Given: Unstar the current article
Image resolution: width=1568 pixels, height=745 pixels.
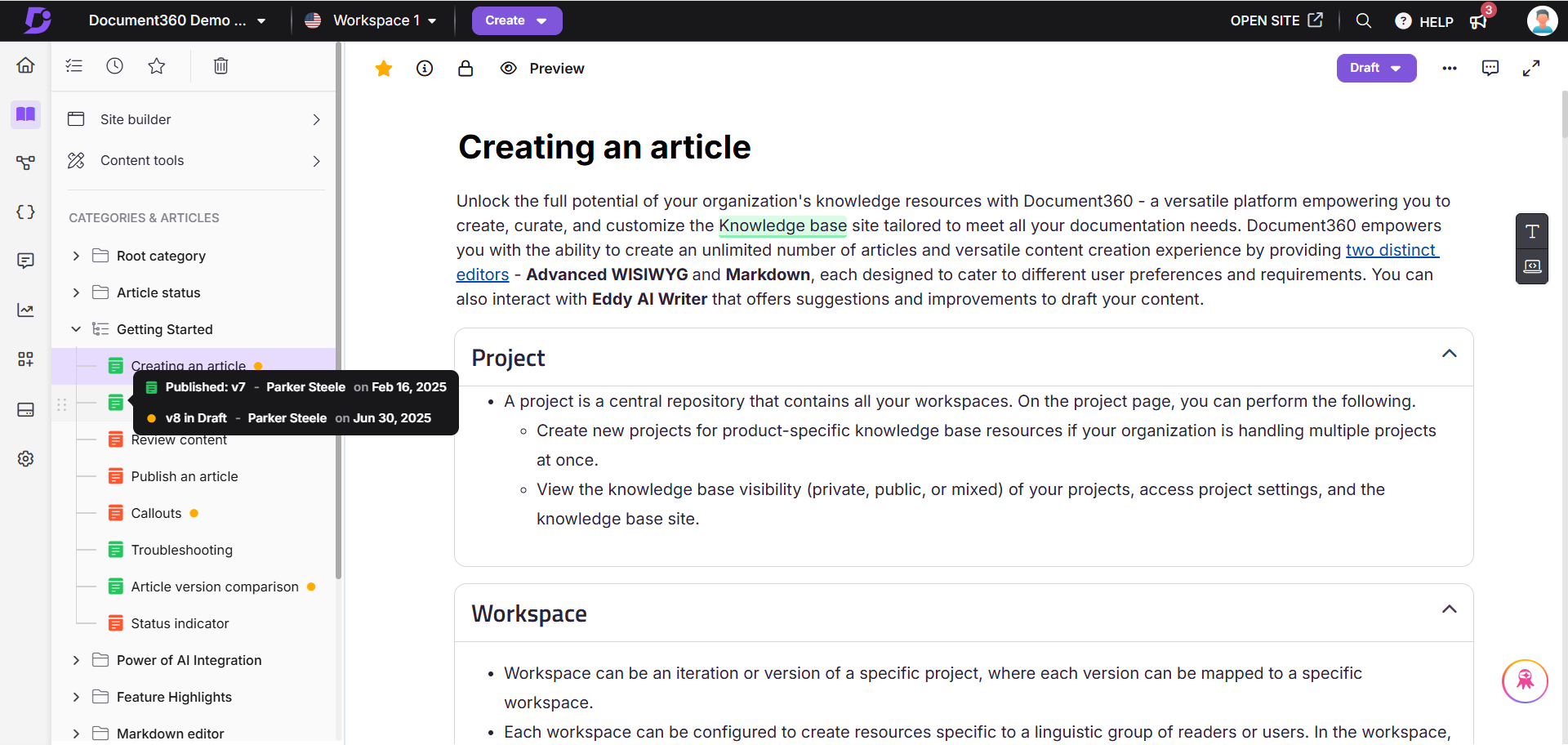Looking at the screenshot, I should tap(384, 69).
